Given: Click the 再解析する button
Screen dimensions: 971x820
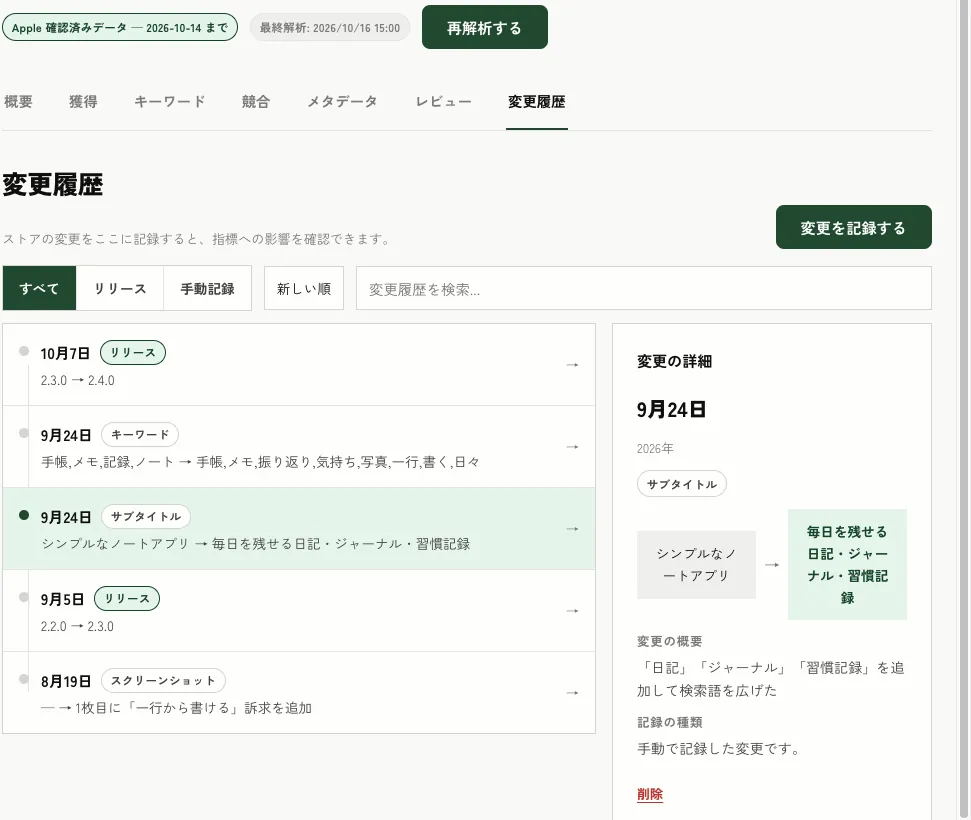Looking at the screenshot, I should [x=484, y=27].
